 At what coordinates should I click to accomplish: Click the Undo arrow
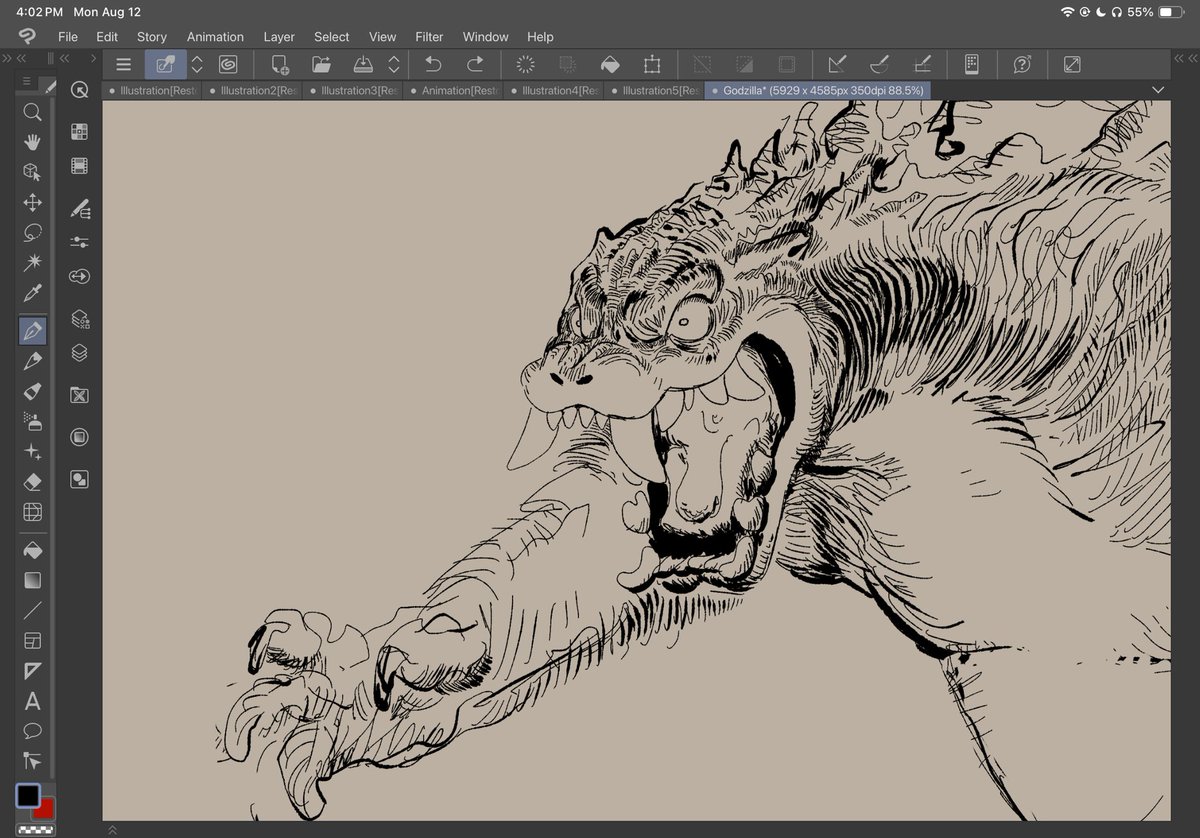click(433, 65)
